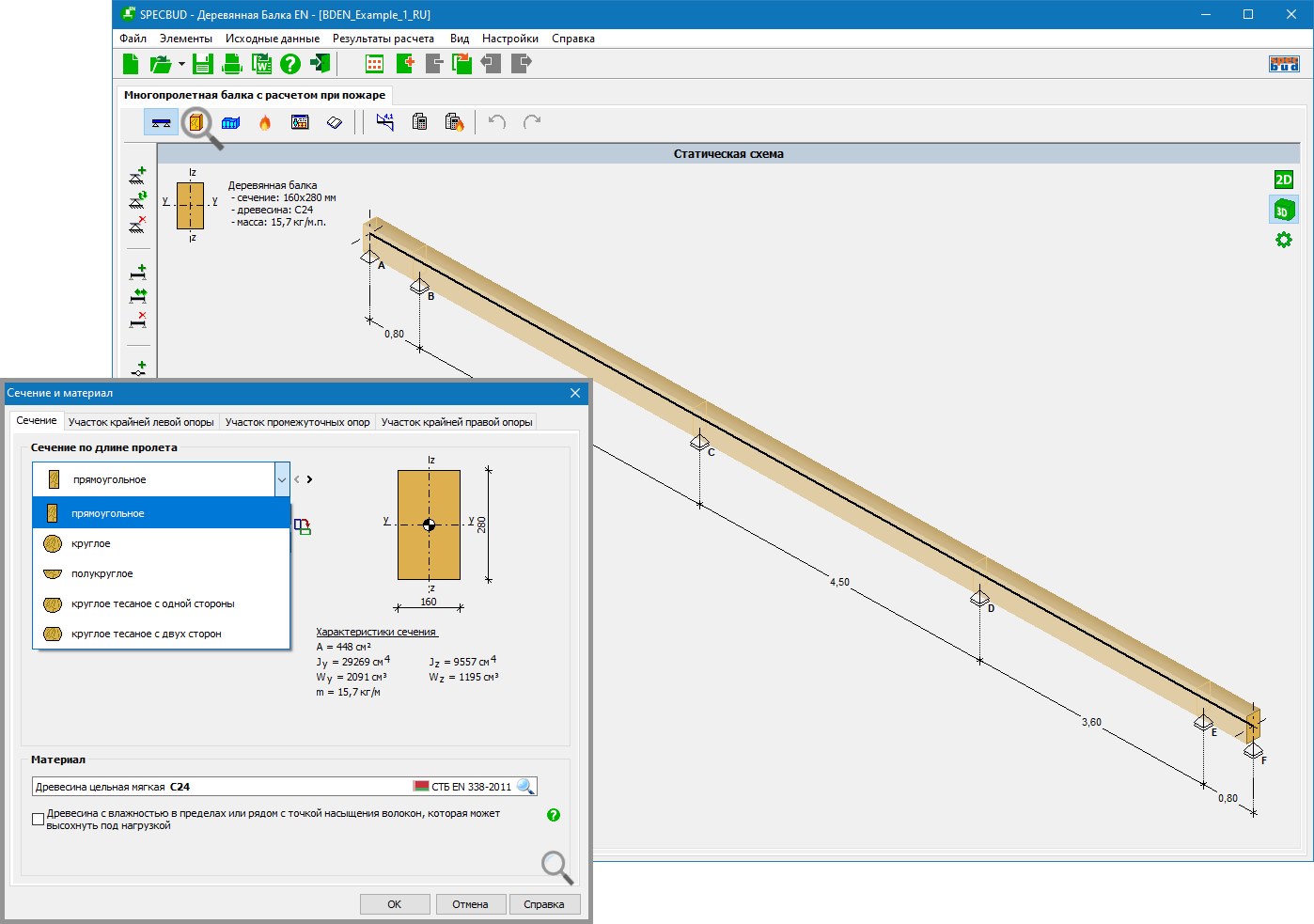This screenshot has width=1314, height=924.
Task: Switch to 'Участок промежуточных опор' tab
Action: click(x=297, y=422)
